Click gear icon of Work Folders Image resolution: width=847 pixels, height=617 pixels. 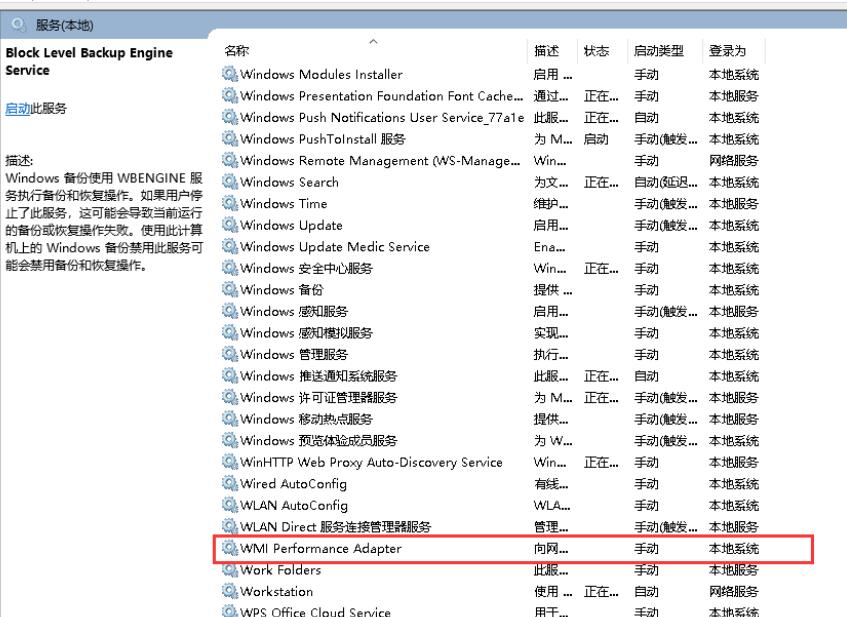pos(230,569)
